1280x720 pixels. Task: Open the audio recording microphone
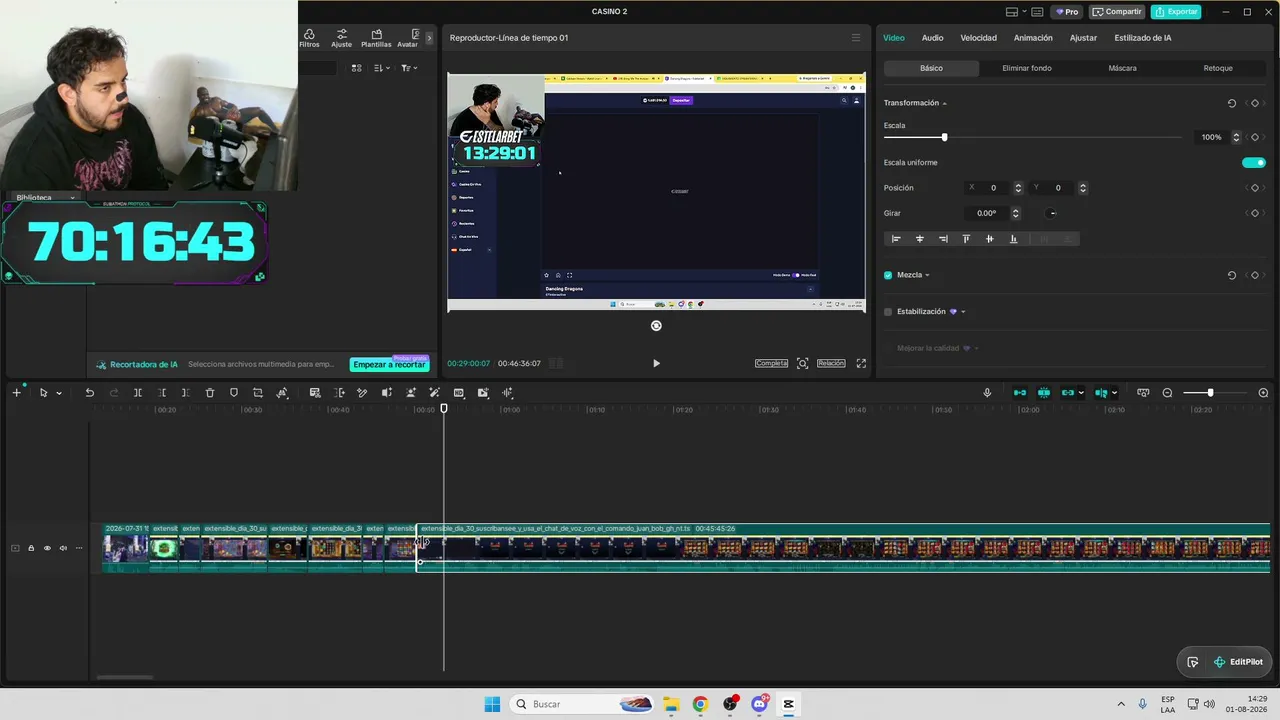coord(987,393)
